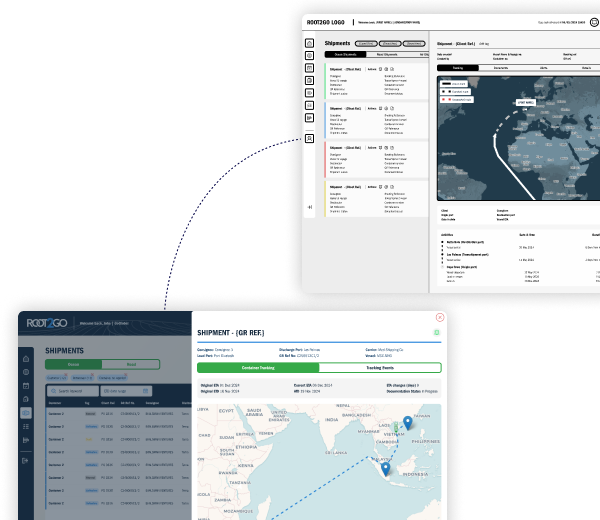
Task: Click the ROOT2GO logo in colored app
Action: tap(47, 323)
